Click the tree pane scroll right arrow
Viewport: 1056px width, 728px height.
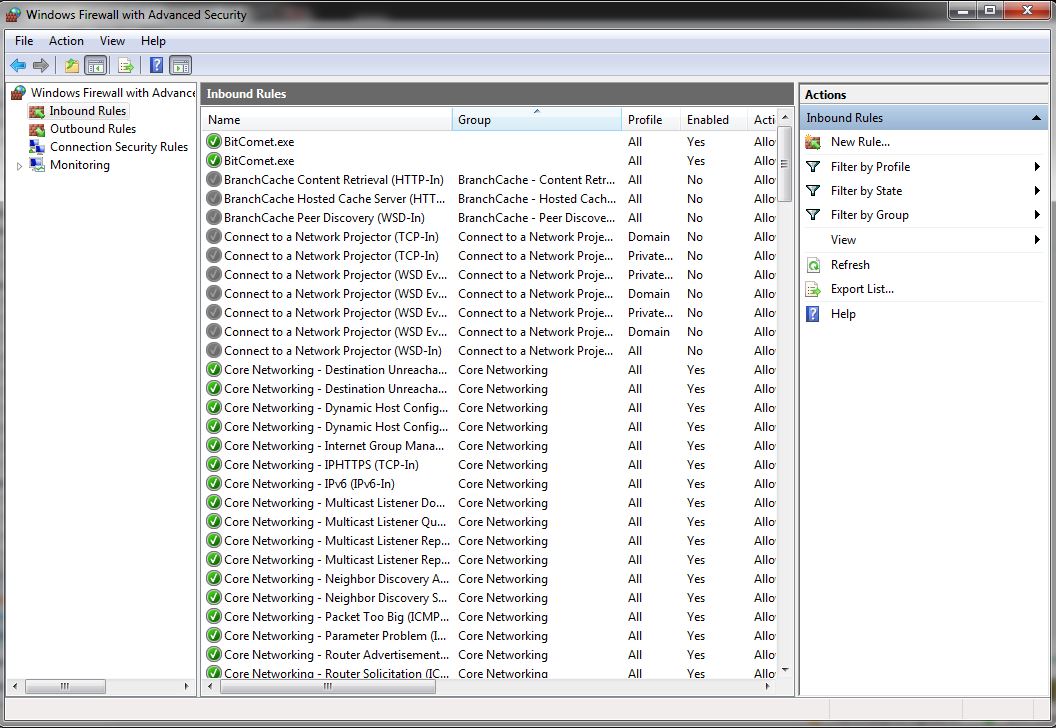click(187, 686)
